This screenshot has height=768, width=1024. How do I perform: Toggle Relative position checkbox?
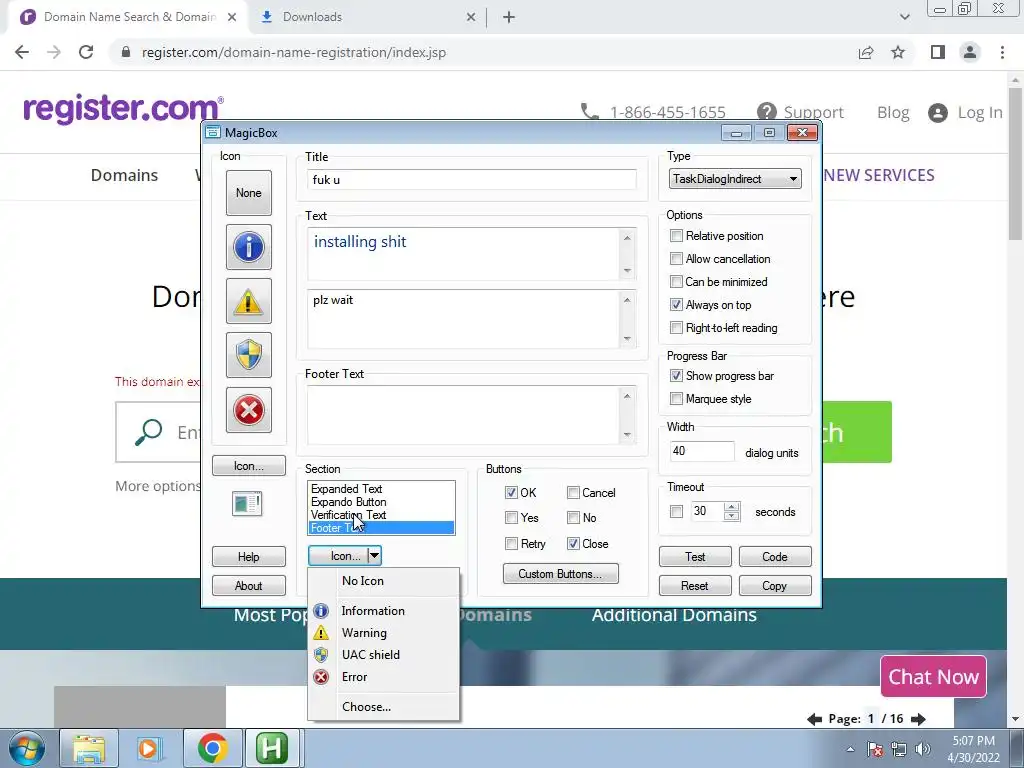677,236
